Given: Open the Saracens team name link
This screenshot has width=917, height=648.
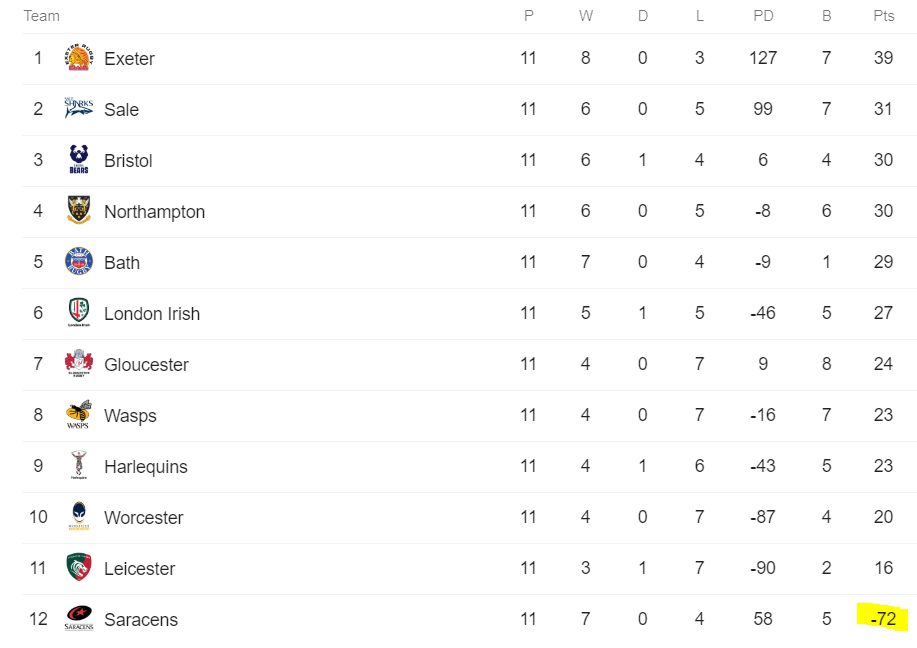Looking at the screenshot, I should point(141,620).
